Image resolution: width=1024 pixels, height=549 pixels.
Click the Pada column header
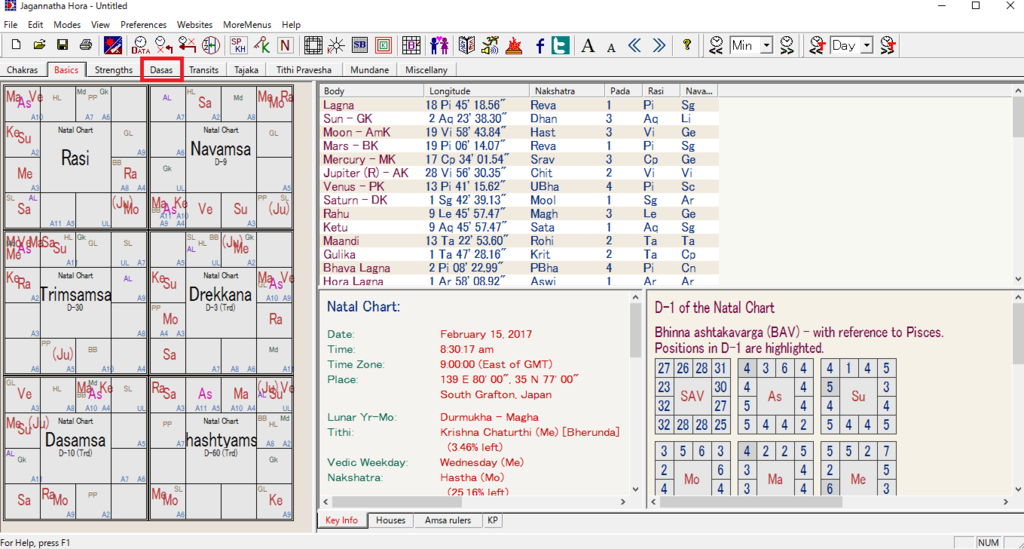622,91
